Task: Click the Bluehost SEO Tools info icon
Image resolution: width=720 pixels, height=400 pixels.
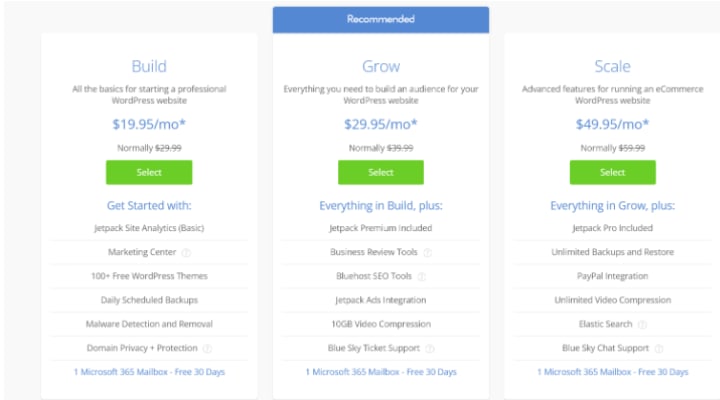Action: pos(422,276)
